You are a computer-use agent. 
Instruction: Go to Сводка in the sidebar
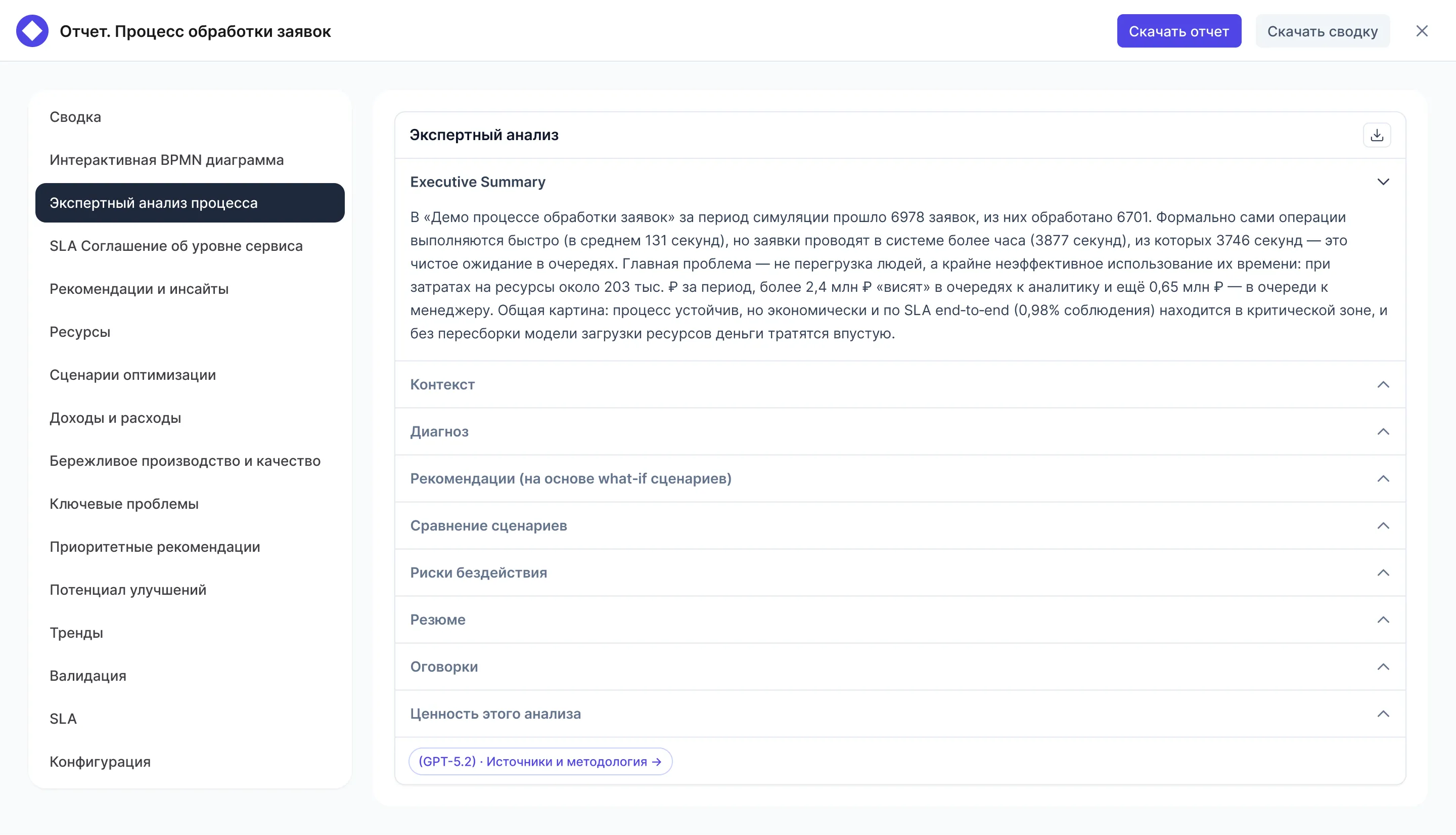[x=75, y=117]
